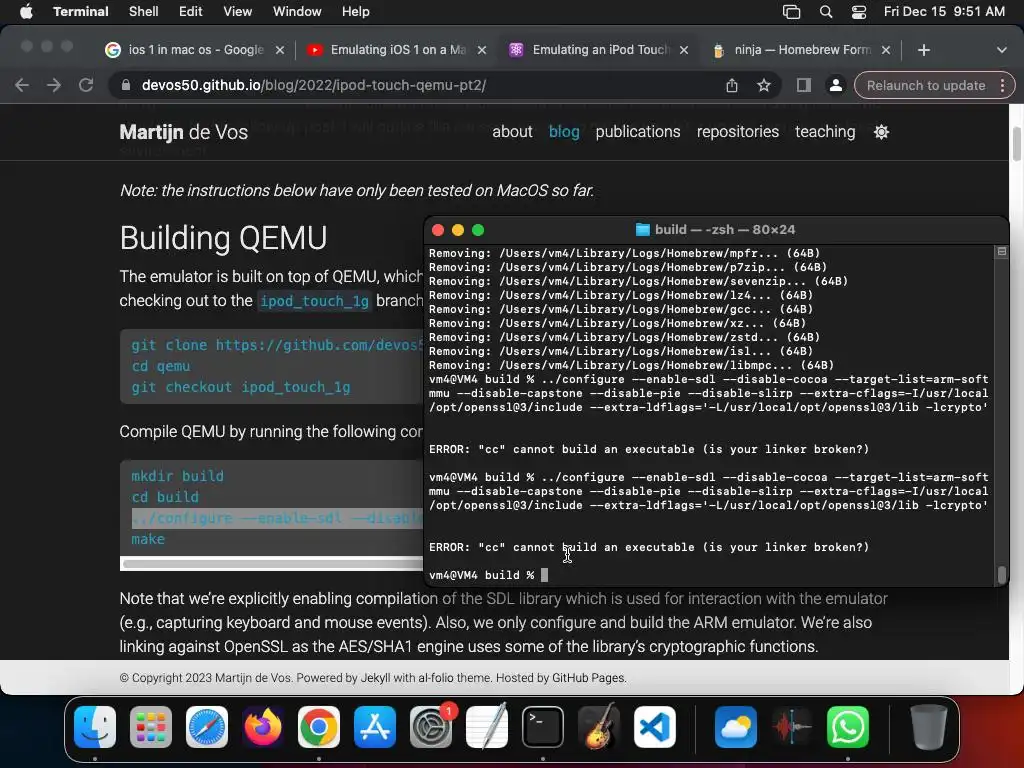This screenshot has height=768, width=1024.
Task: Open TextEdit from the Dock
Action: 487,727
